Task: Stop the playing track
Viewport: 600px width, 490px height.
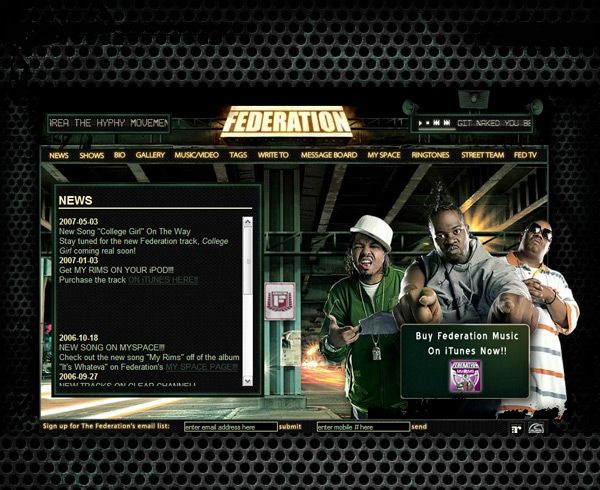Action: (x=428, y=123)
